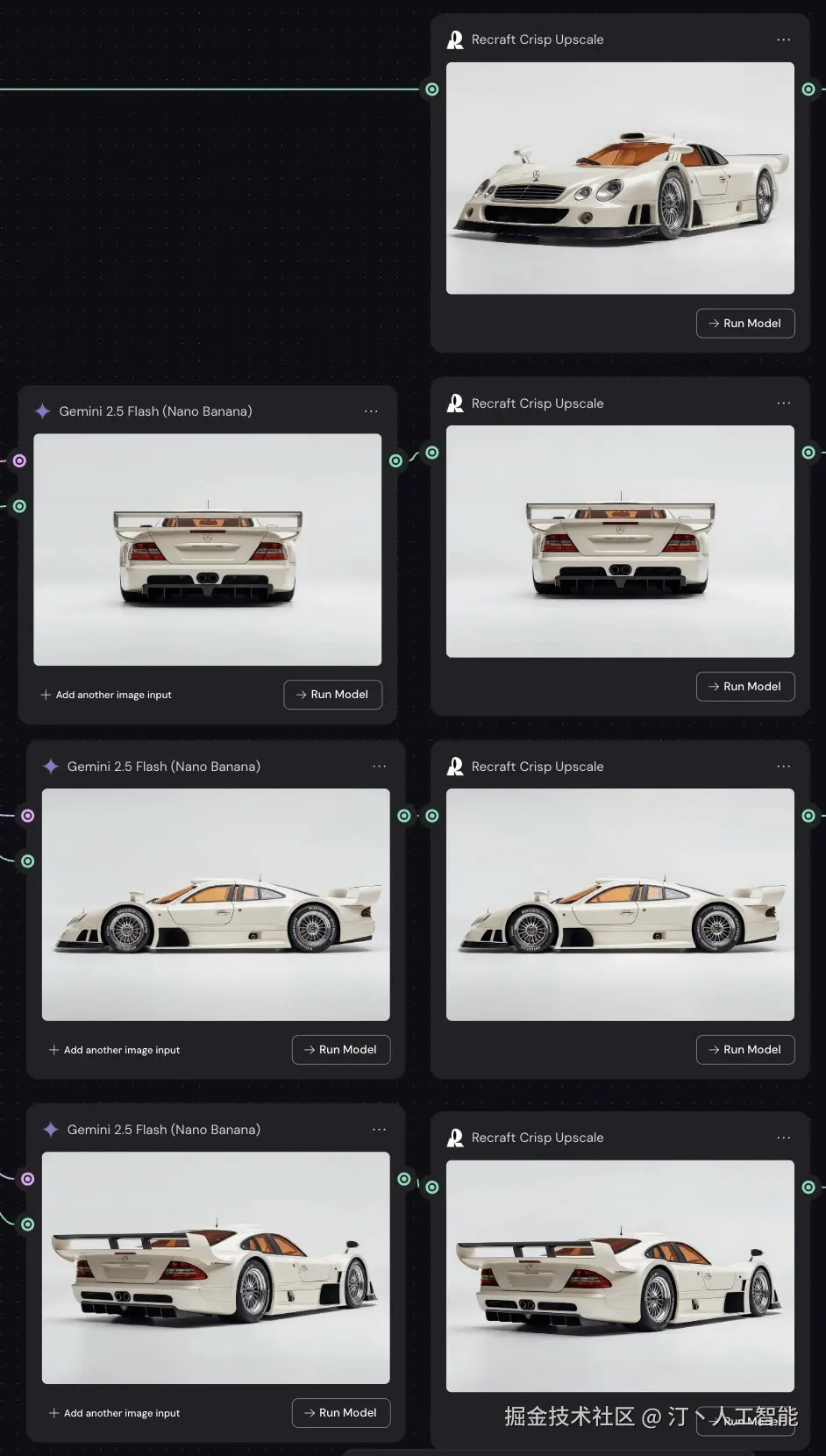Open three-dot menu of side-view Recraft node

(783, 767)
